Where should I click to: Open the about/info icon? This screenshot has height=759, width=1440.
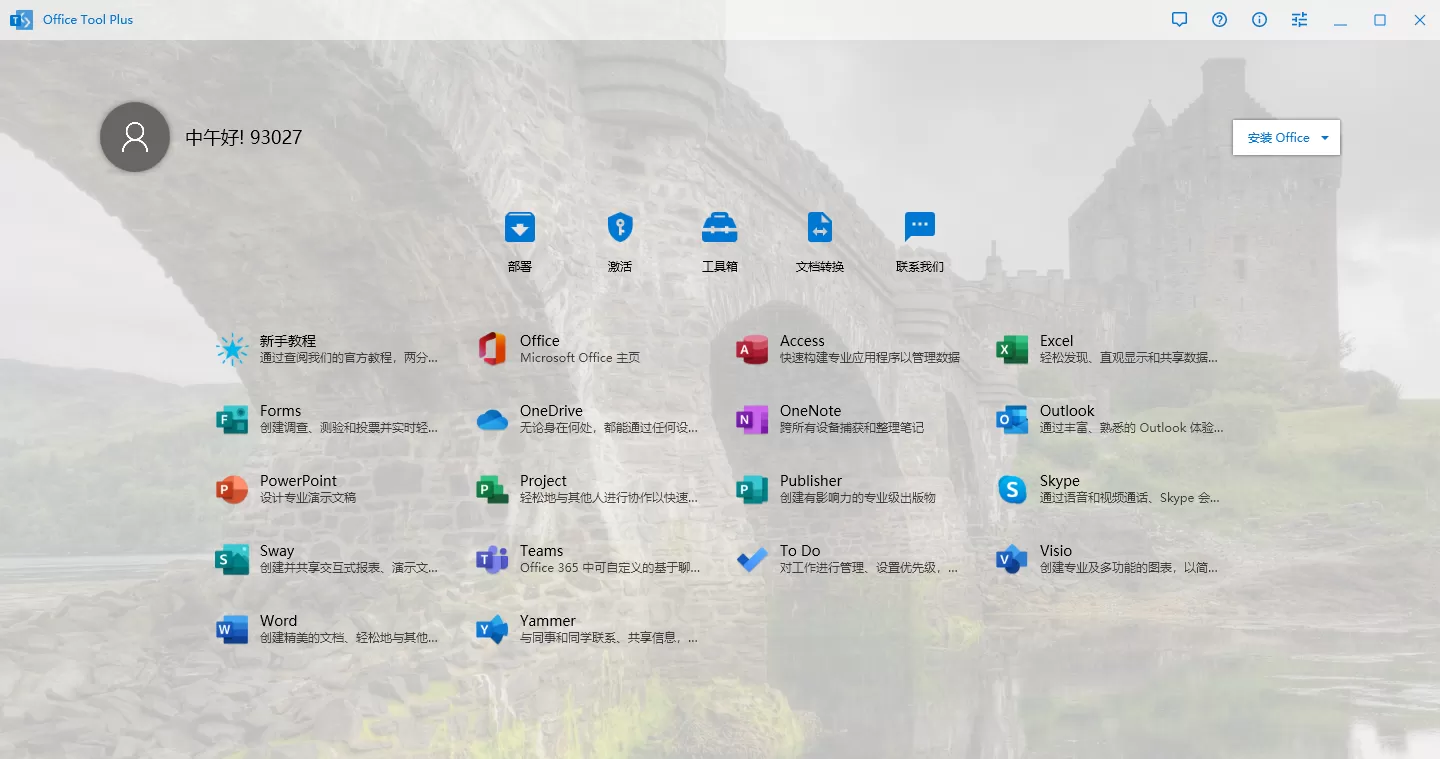click(x=1259, y=19)
